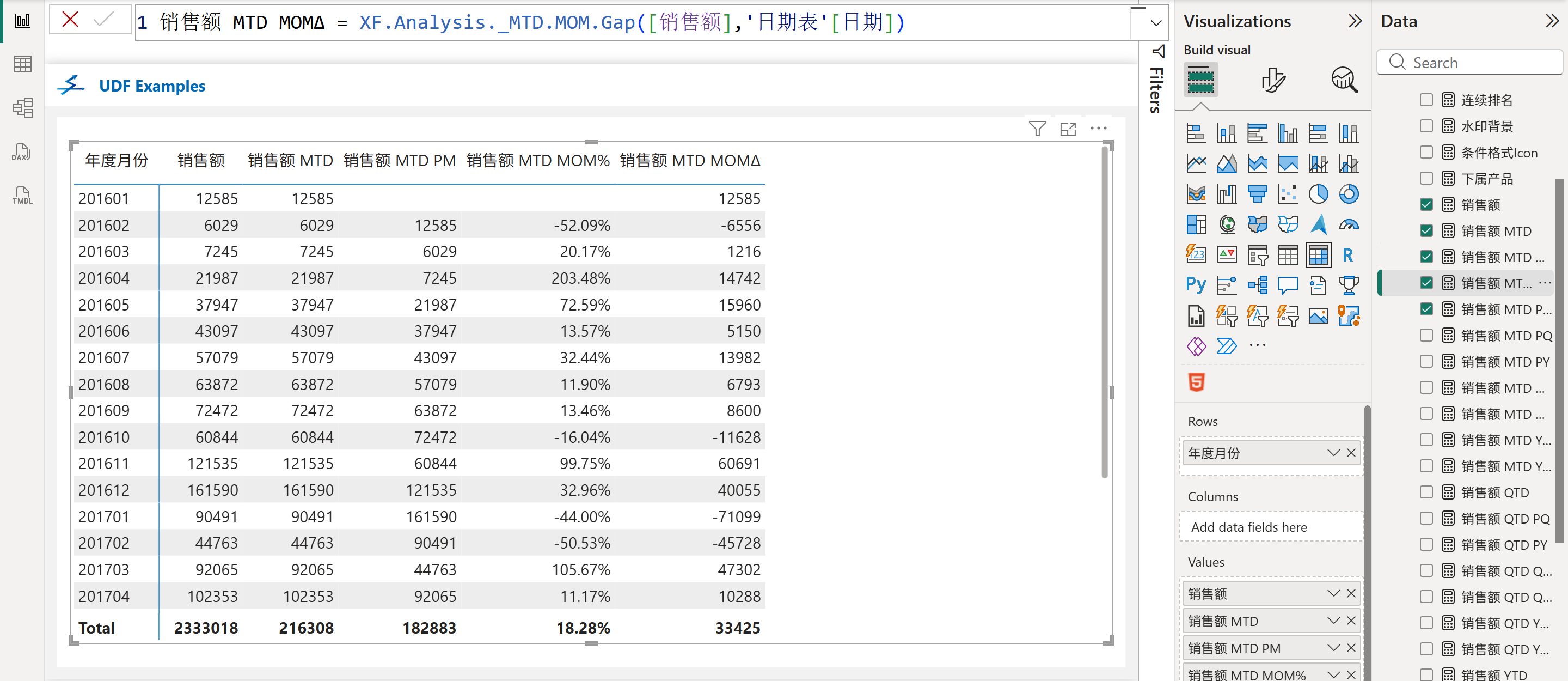
Task: Click the filter icon on the visual header
Action: point(1037,129)
